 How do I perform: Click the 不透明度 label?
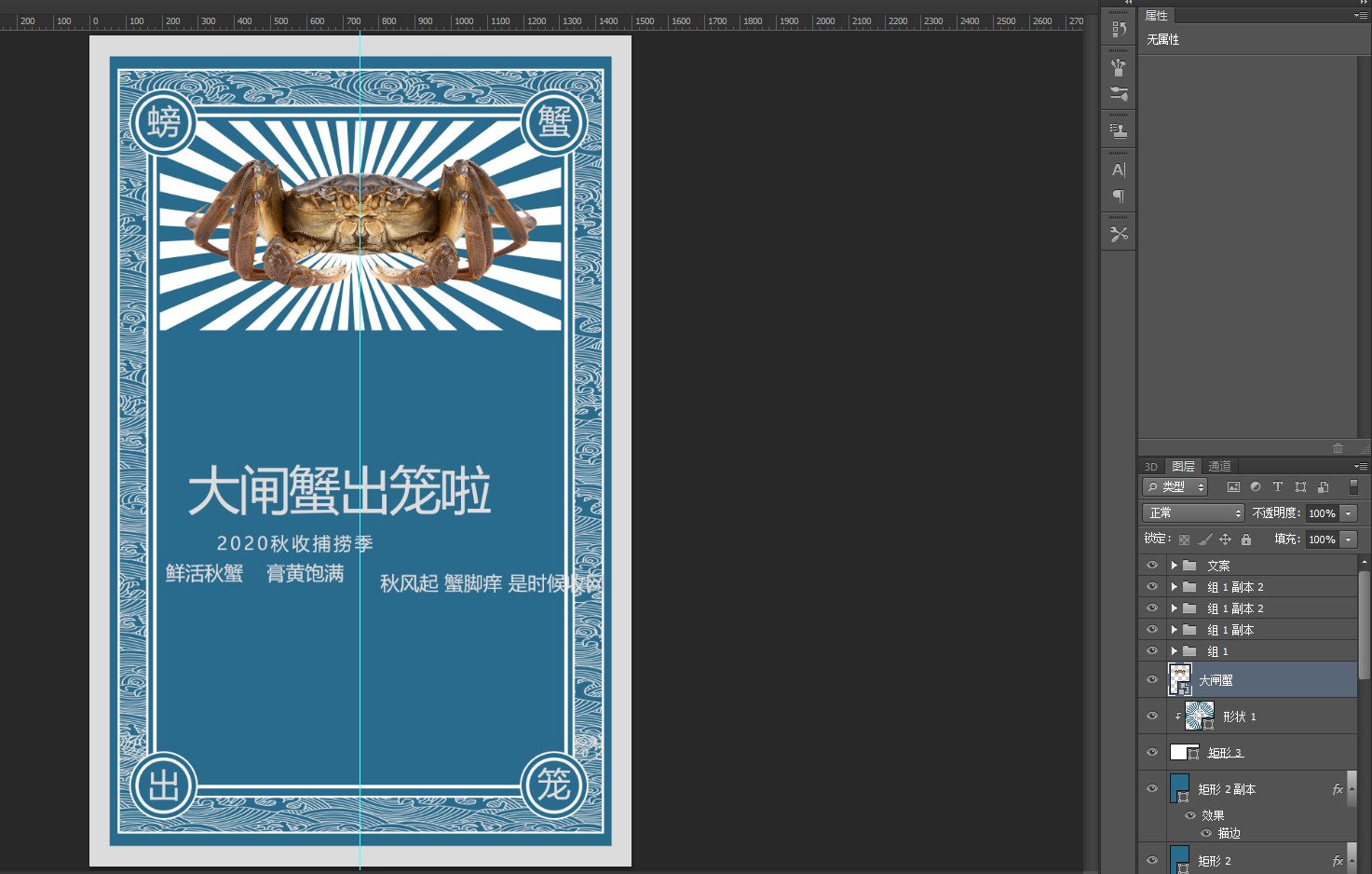[1276, 513]
